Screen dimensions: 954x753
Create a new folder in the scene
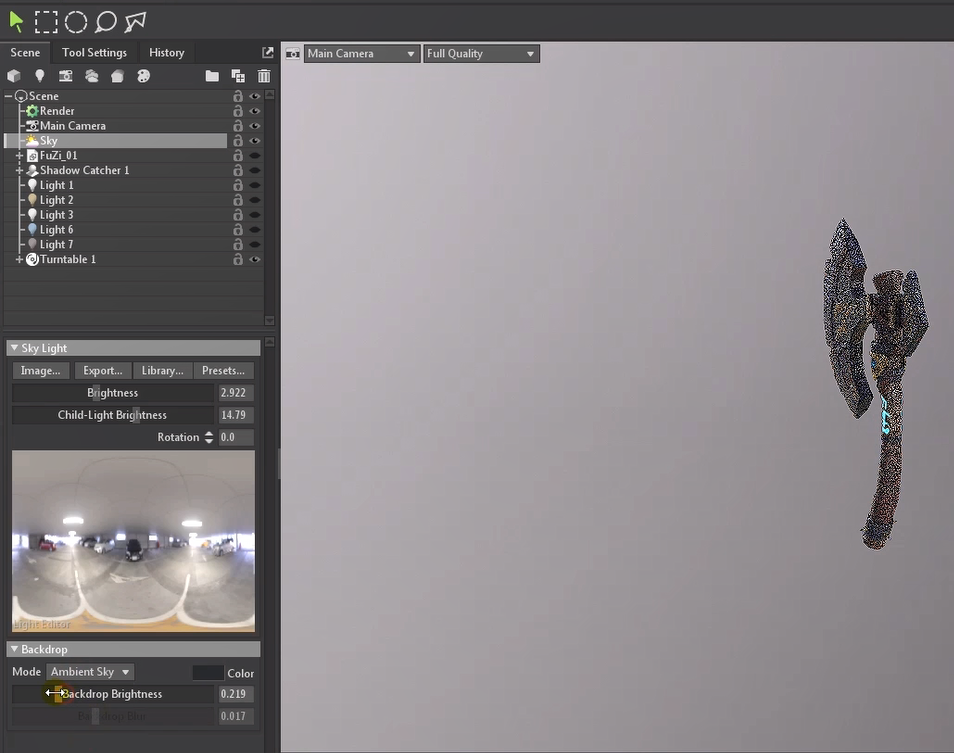tap(212, 76)
